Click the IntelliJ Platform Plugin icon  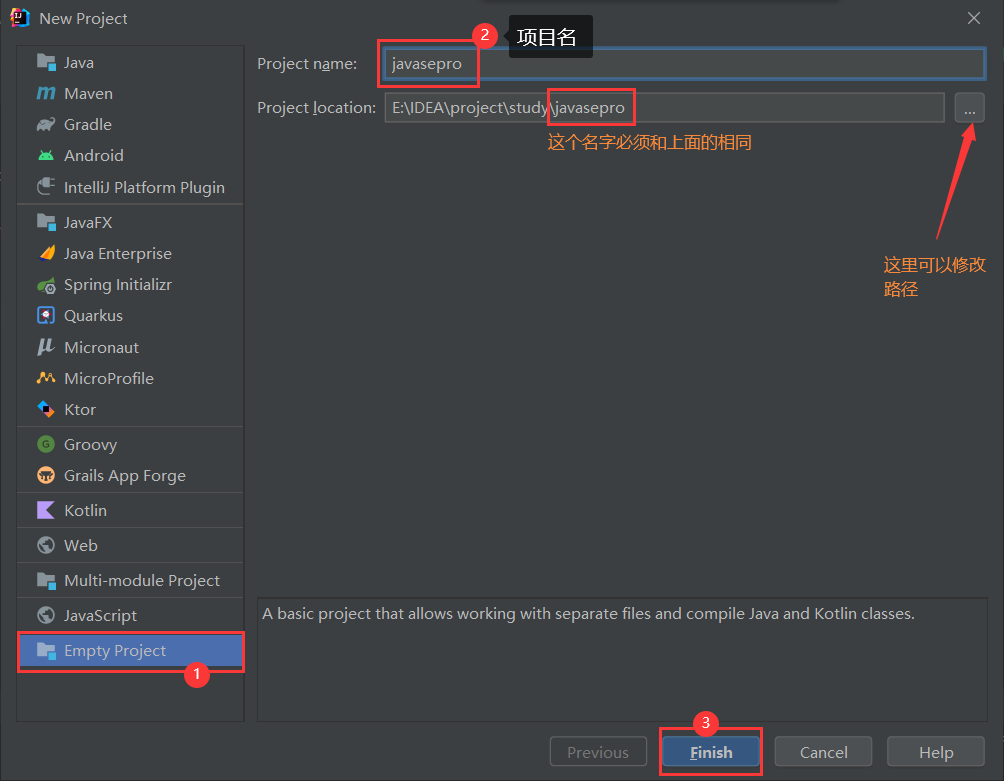pos(46,187)
